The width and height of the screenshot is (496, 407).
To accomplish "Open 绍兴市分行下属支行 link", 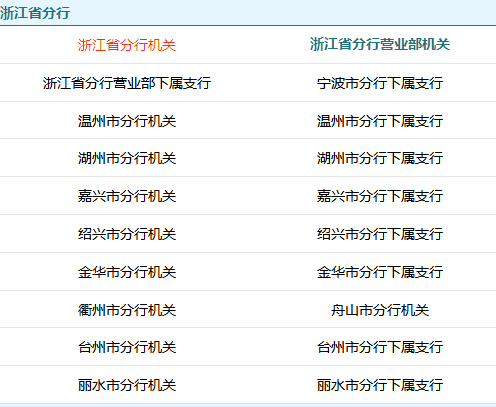I will click(380, 234).
